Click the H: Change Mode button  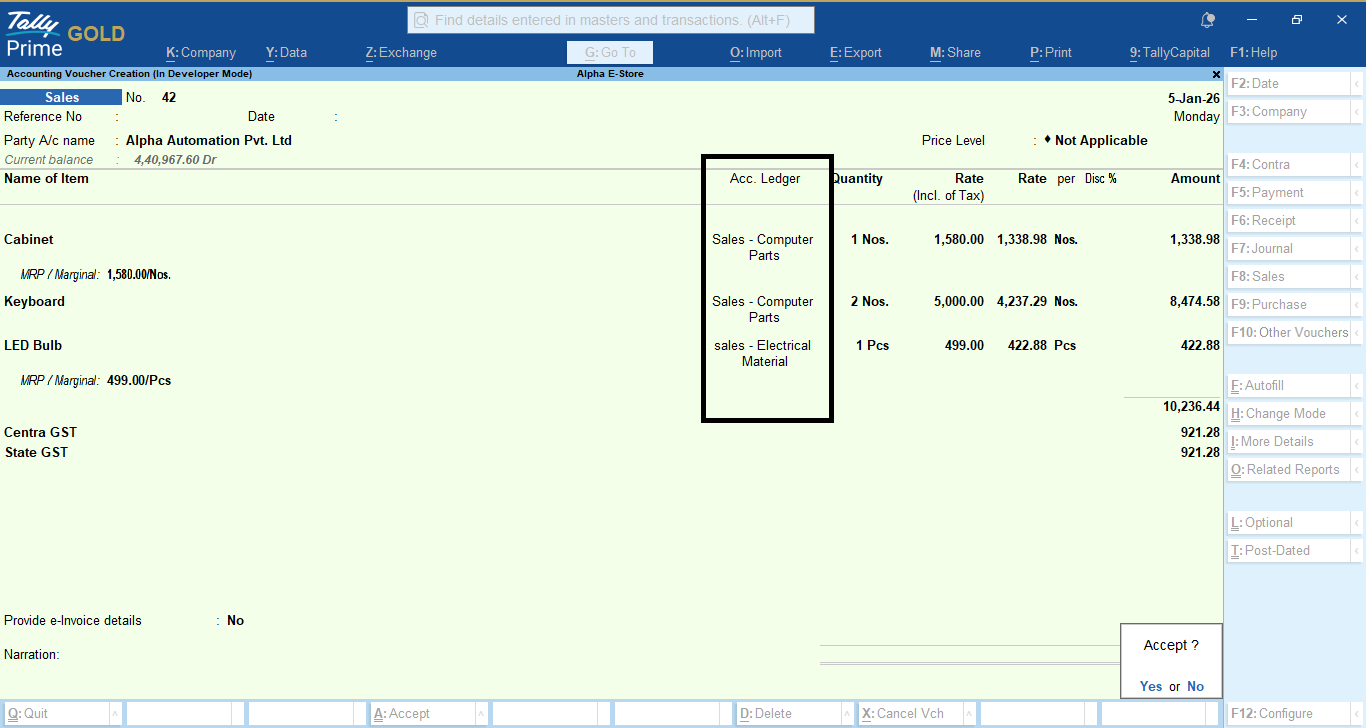point(1289,414)
